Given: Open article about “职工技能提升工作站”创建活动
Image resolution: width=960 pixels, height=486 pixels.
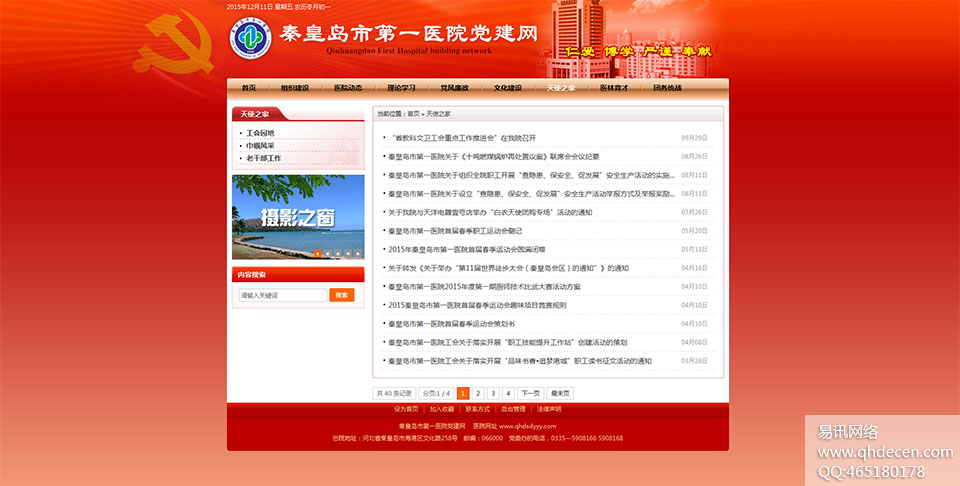Looking at the screenshot, I should [508, 343].
